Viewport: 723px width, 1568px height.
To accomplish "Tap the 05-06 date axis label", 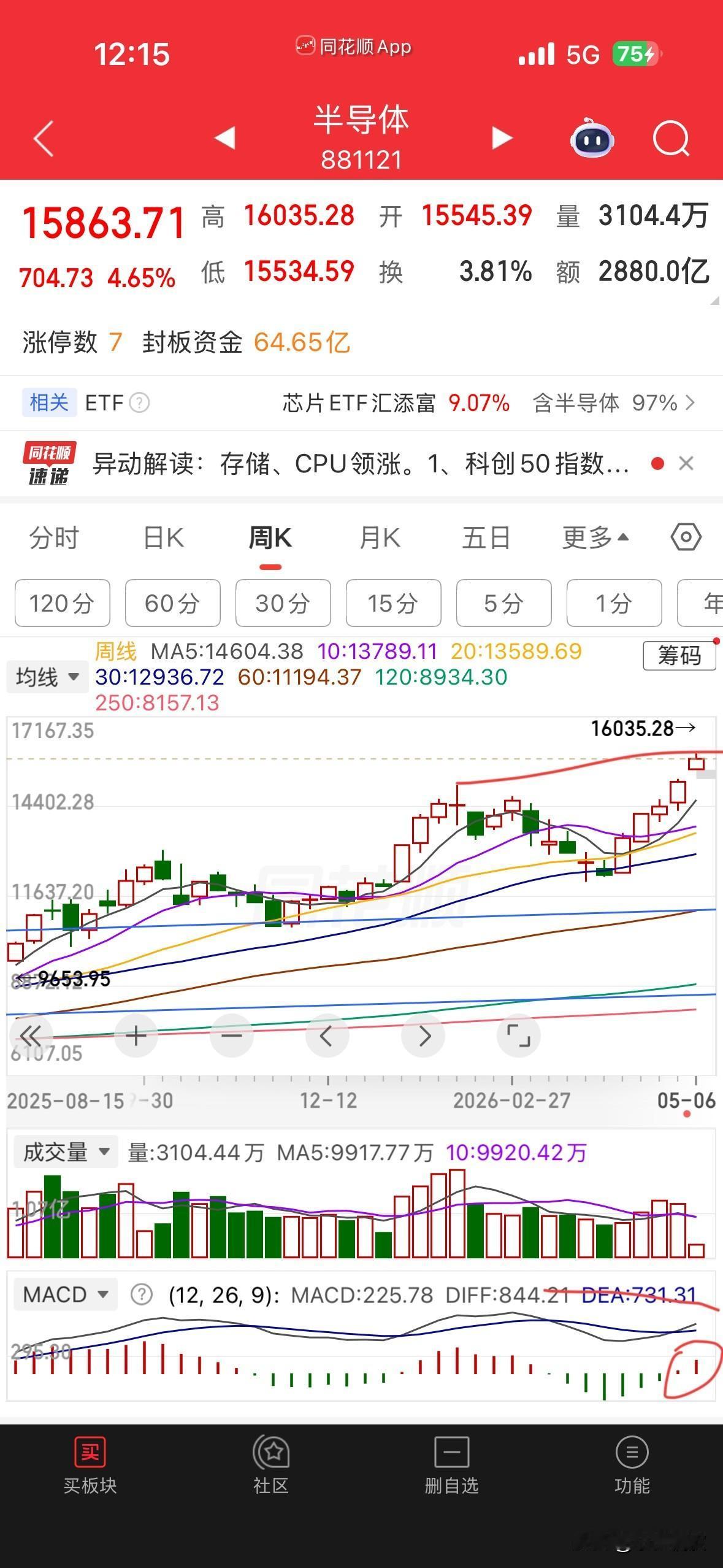I will coord(686,1100).
